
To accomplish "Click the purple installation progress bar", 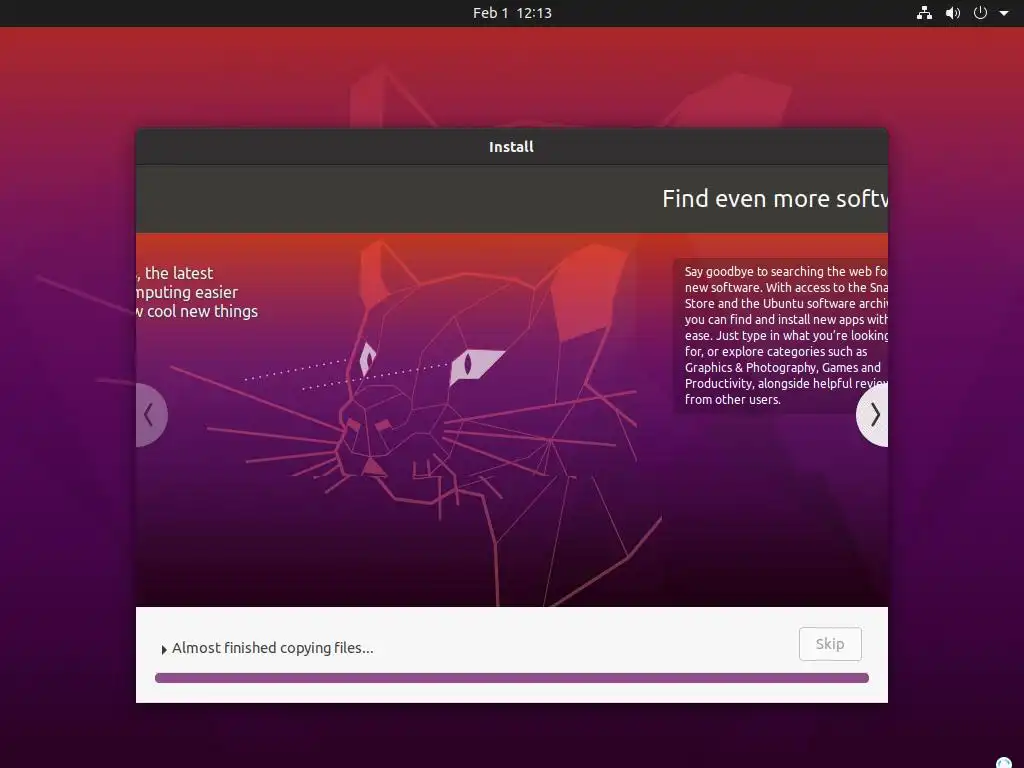I will (511, 678).
